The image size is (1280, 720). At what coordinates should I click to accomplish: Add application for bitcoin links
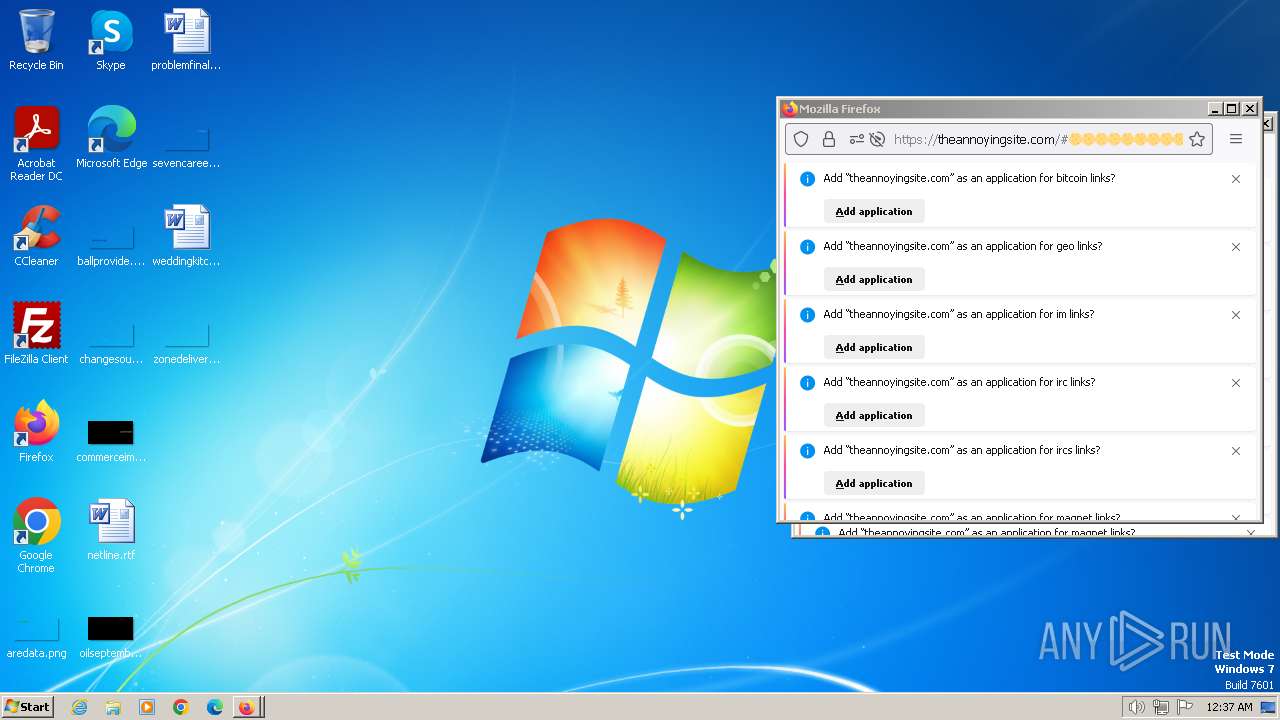(874, 211)
